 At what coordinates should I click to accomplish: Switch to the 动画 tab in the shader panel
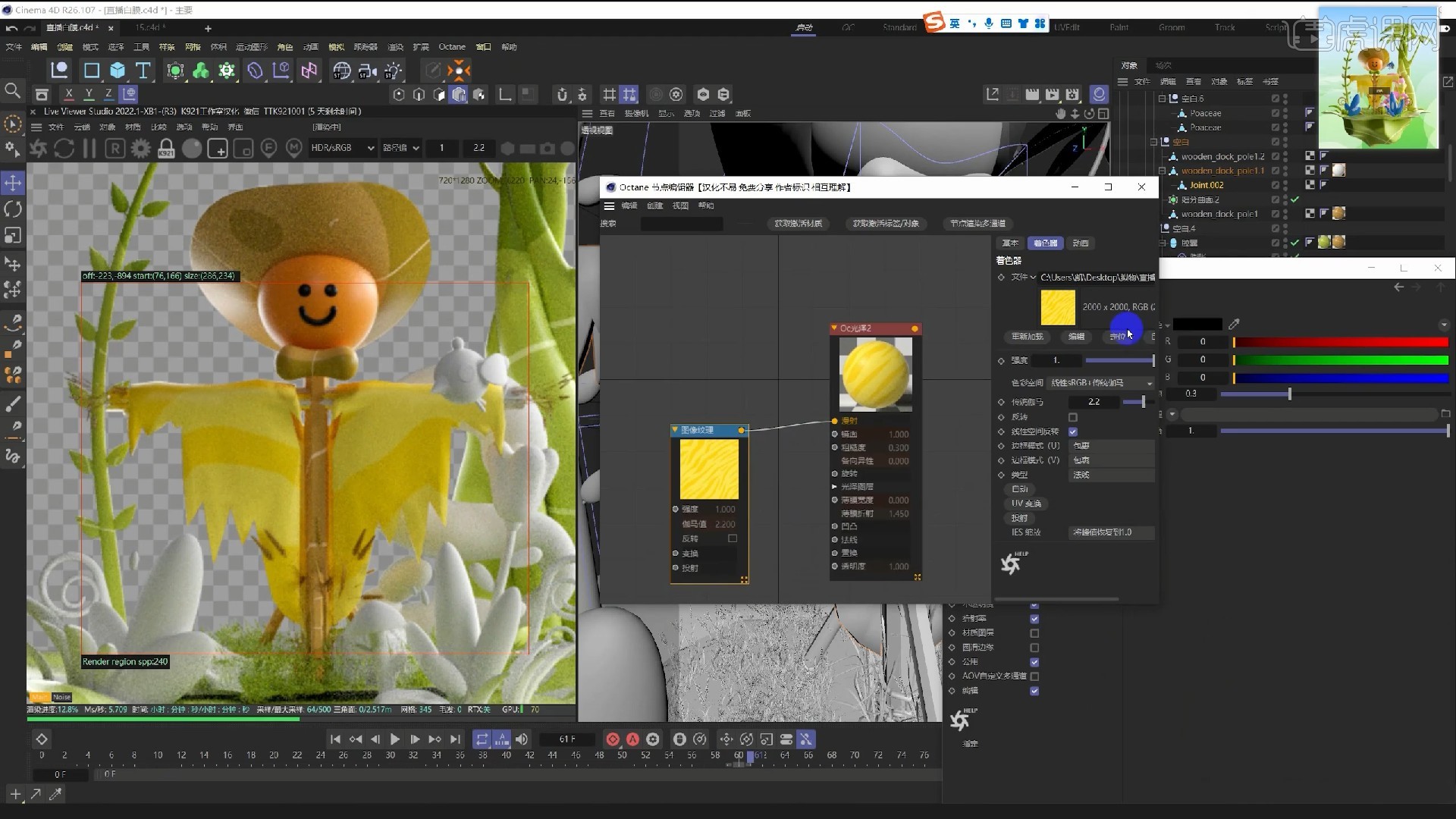1080,243
